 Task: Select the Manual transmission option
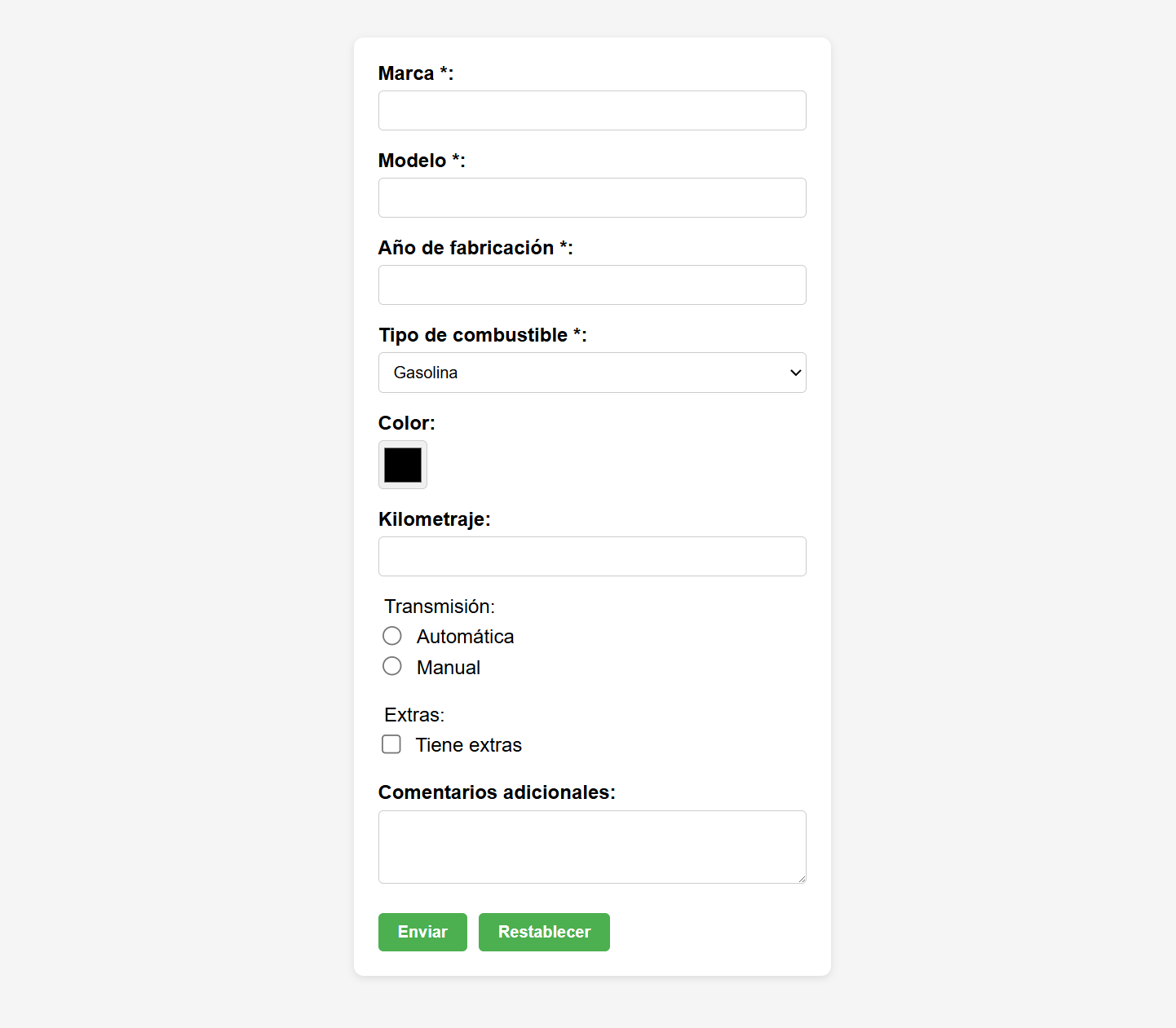392,666
